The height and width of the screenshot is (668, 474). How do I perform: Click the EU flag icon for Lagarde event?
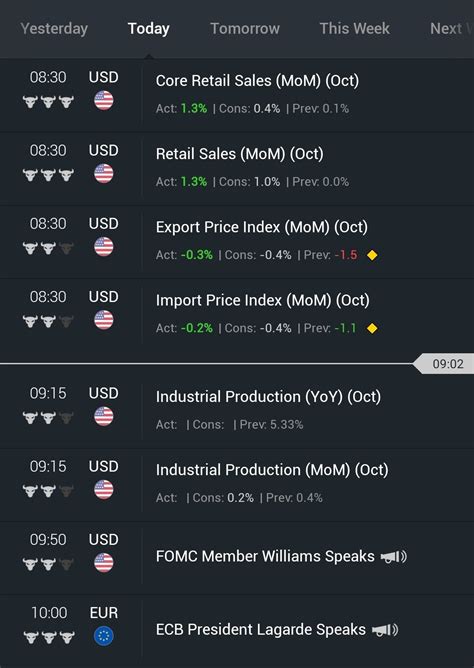(103, 636)
